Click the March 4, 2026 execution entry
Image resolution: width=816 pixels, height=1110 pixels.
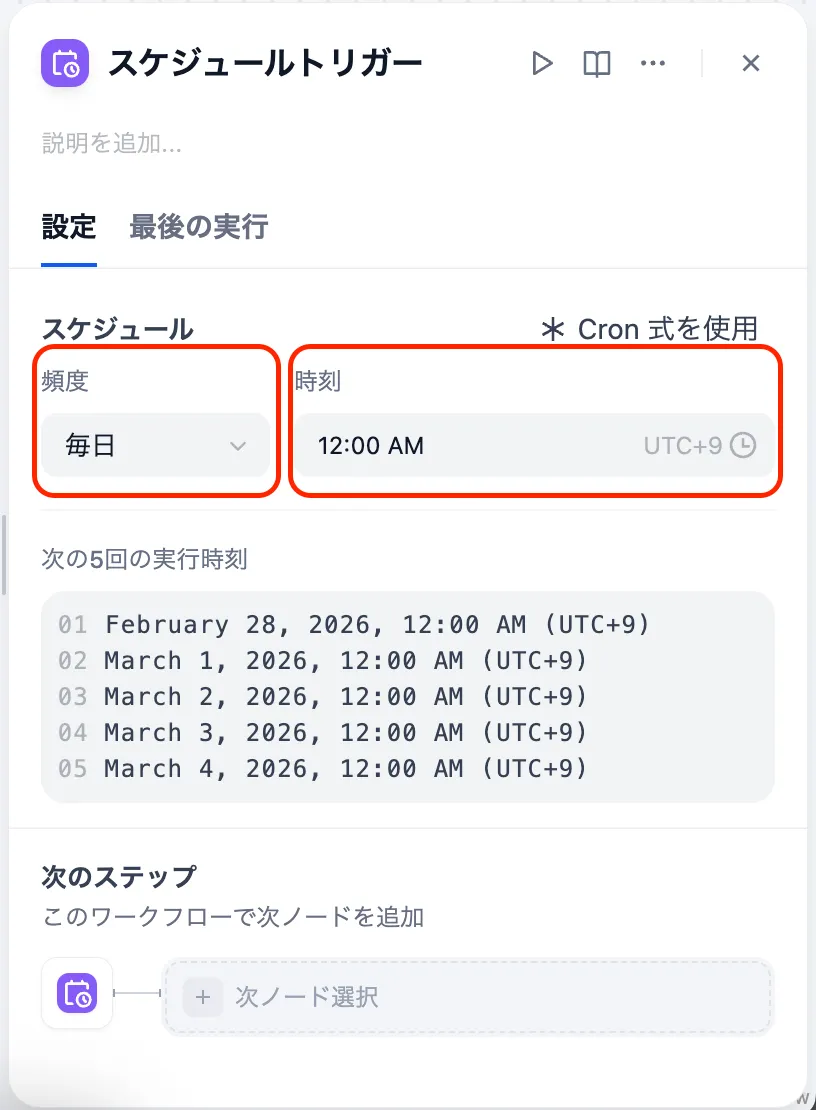[x=345, y=769]
